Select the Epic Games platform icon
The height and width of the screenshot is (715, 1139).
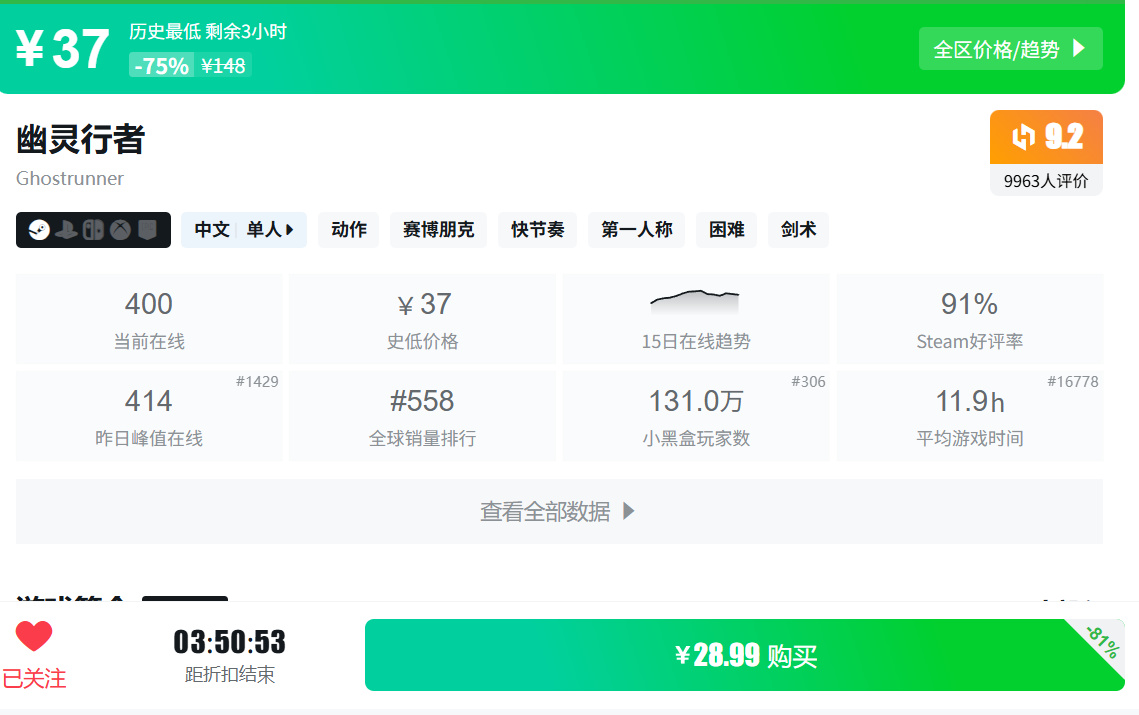click(x=147, y=230)
